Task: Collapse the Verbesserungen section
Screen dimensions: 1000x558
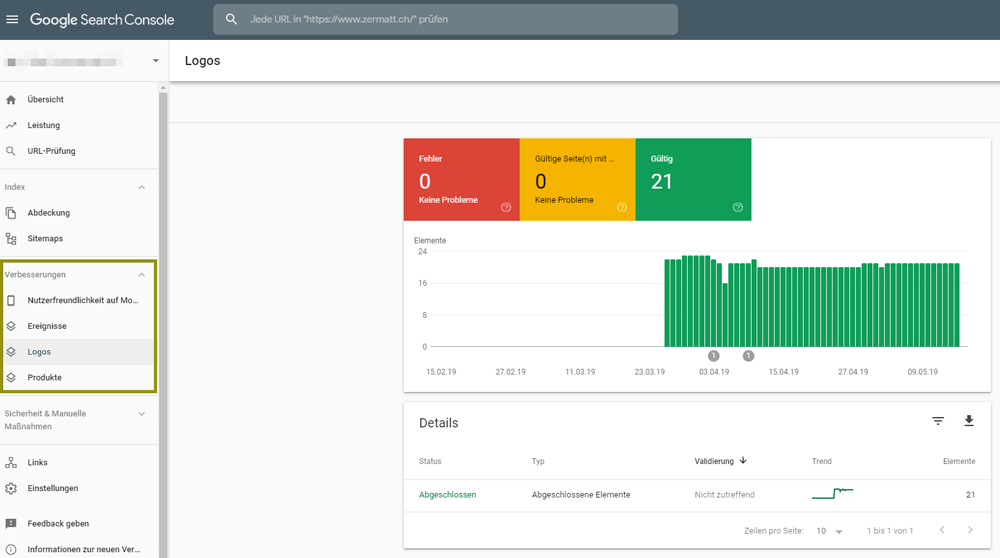Action: tap(141, 274)
